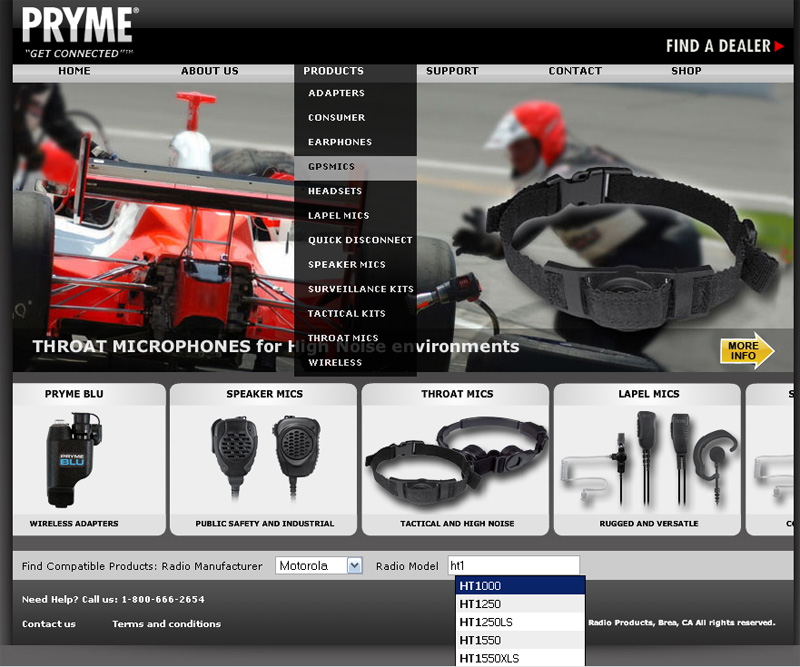Screen dimensions: 800x667
Task: Click the Lapel Mics card title
Action: tap(649, 394)
